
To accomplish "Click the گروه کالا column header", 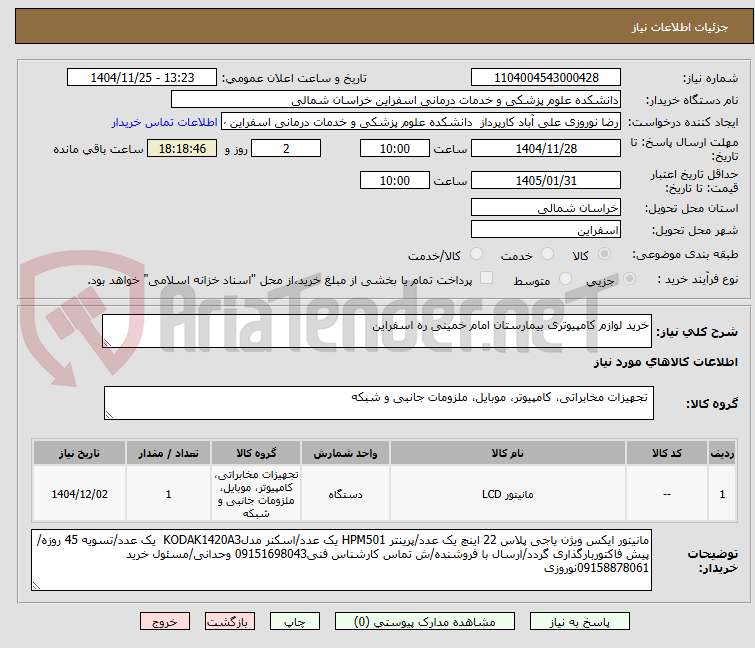I will point(256,453).
